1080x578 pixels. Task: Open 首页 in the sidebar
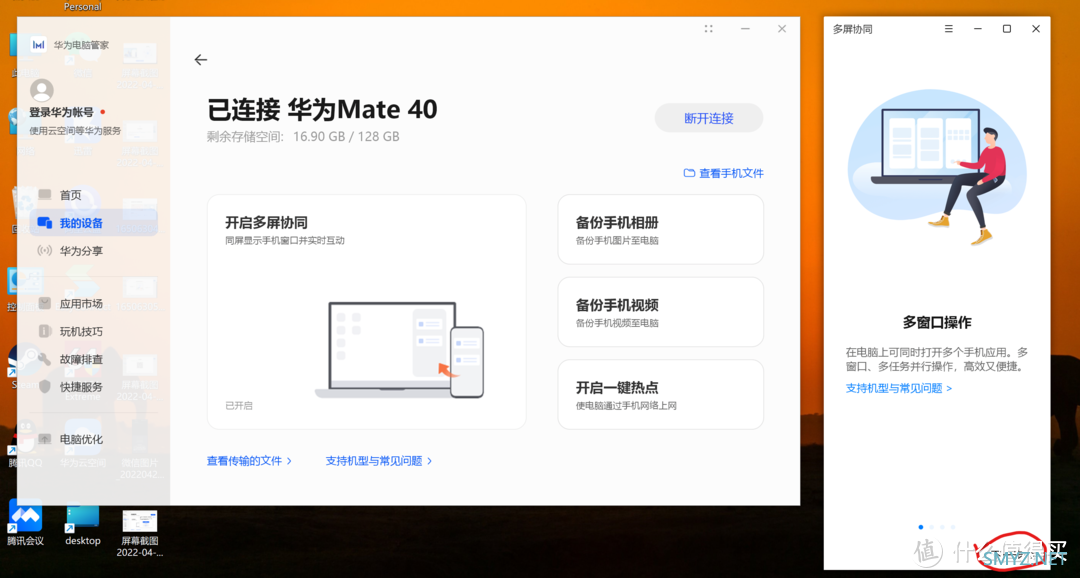tap(93, 195)
